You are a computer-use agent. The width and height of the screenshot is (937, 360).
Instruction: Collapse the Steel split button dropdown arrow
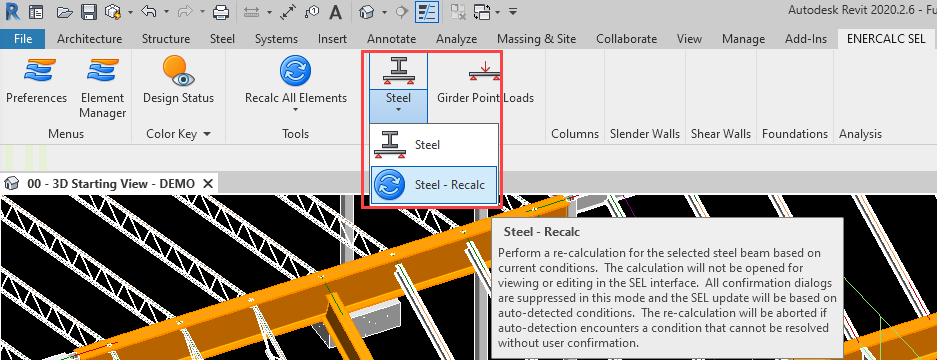[398, 109]
